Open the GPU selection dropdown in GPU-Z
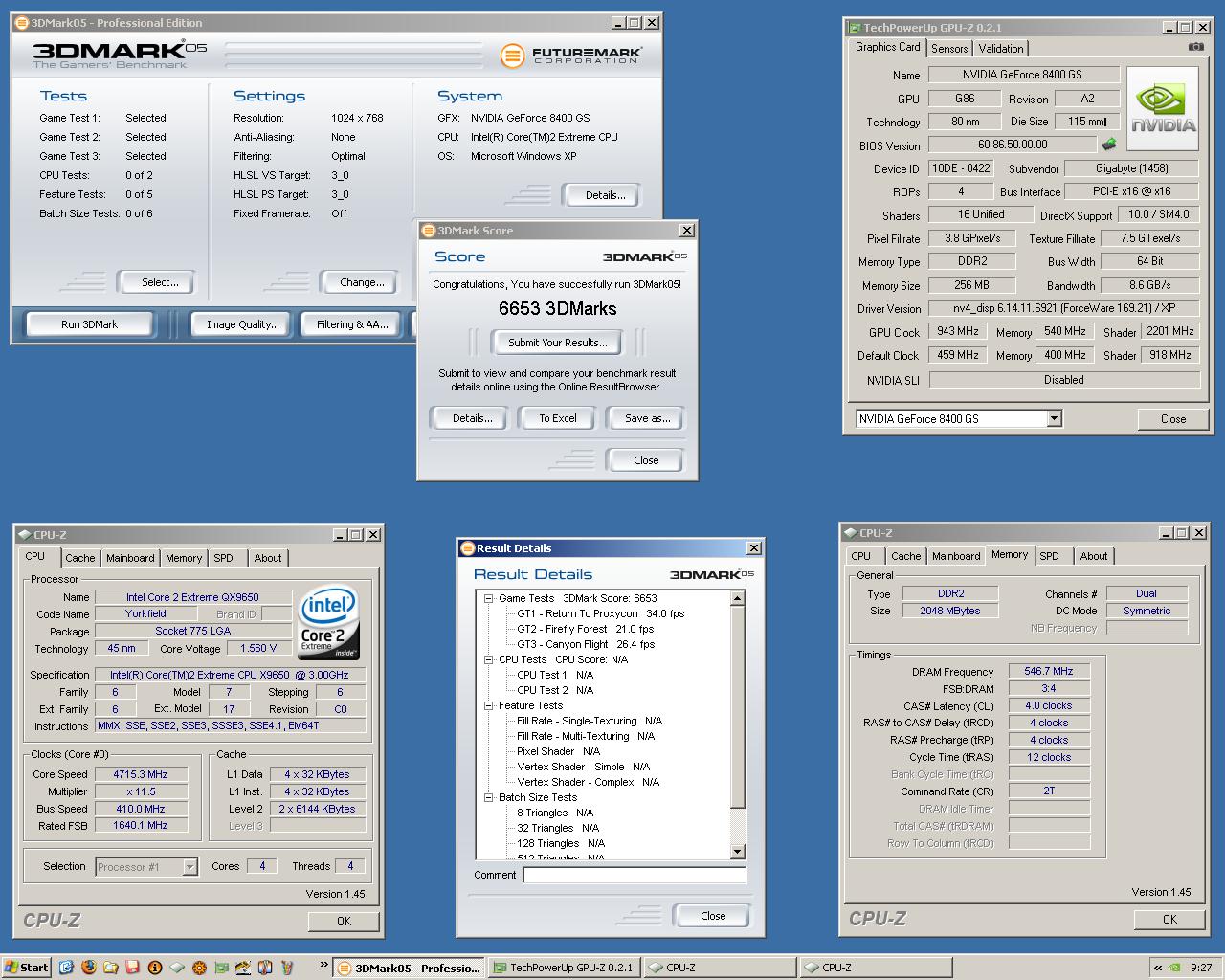This screenshot has height=980, width=1225. point(1054,418)
